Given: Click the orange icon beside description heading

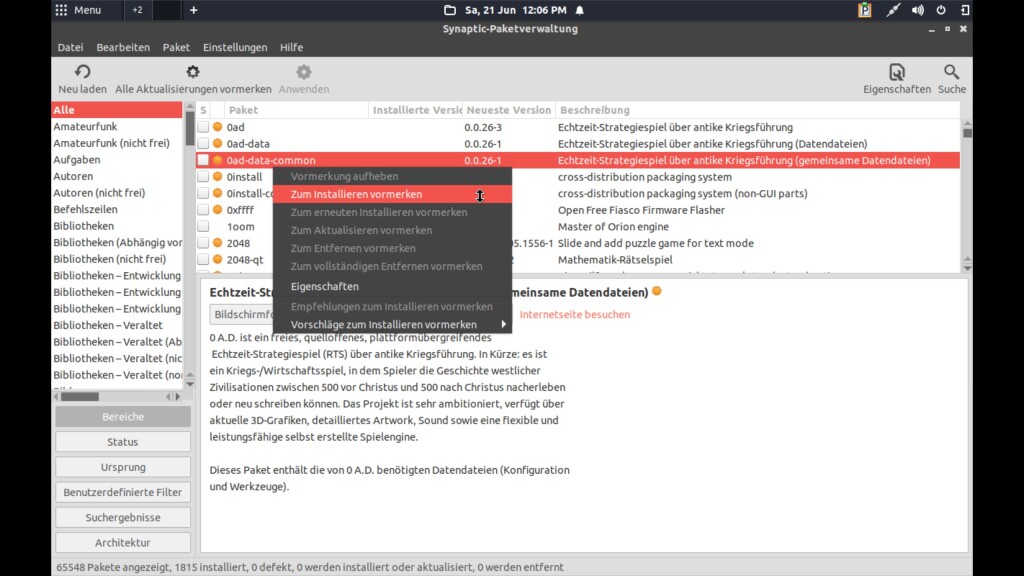Looking at the screenshot, I should pos(657,291).
